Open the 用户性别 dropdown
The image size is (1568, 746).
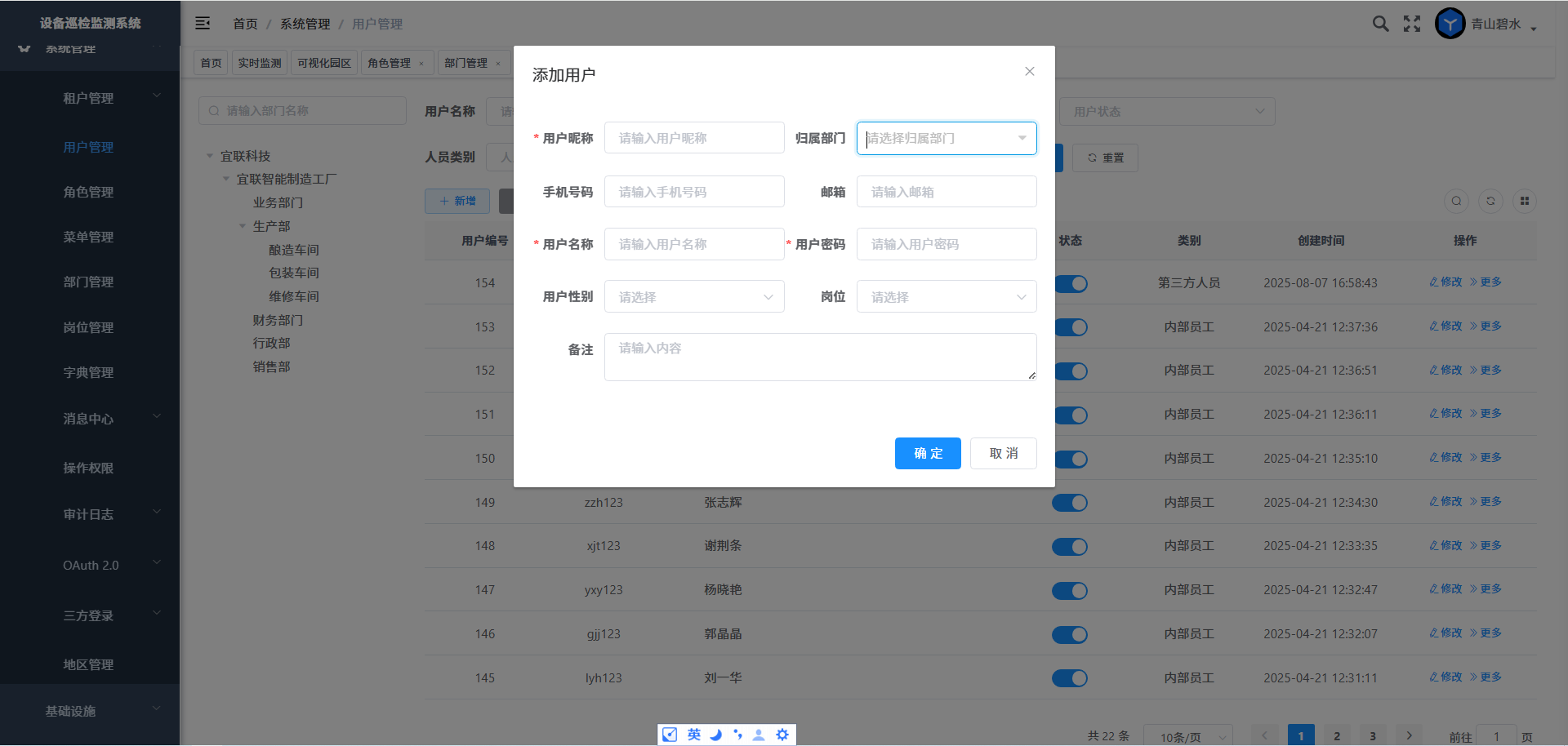(x=694, y=297)
